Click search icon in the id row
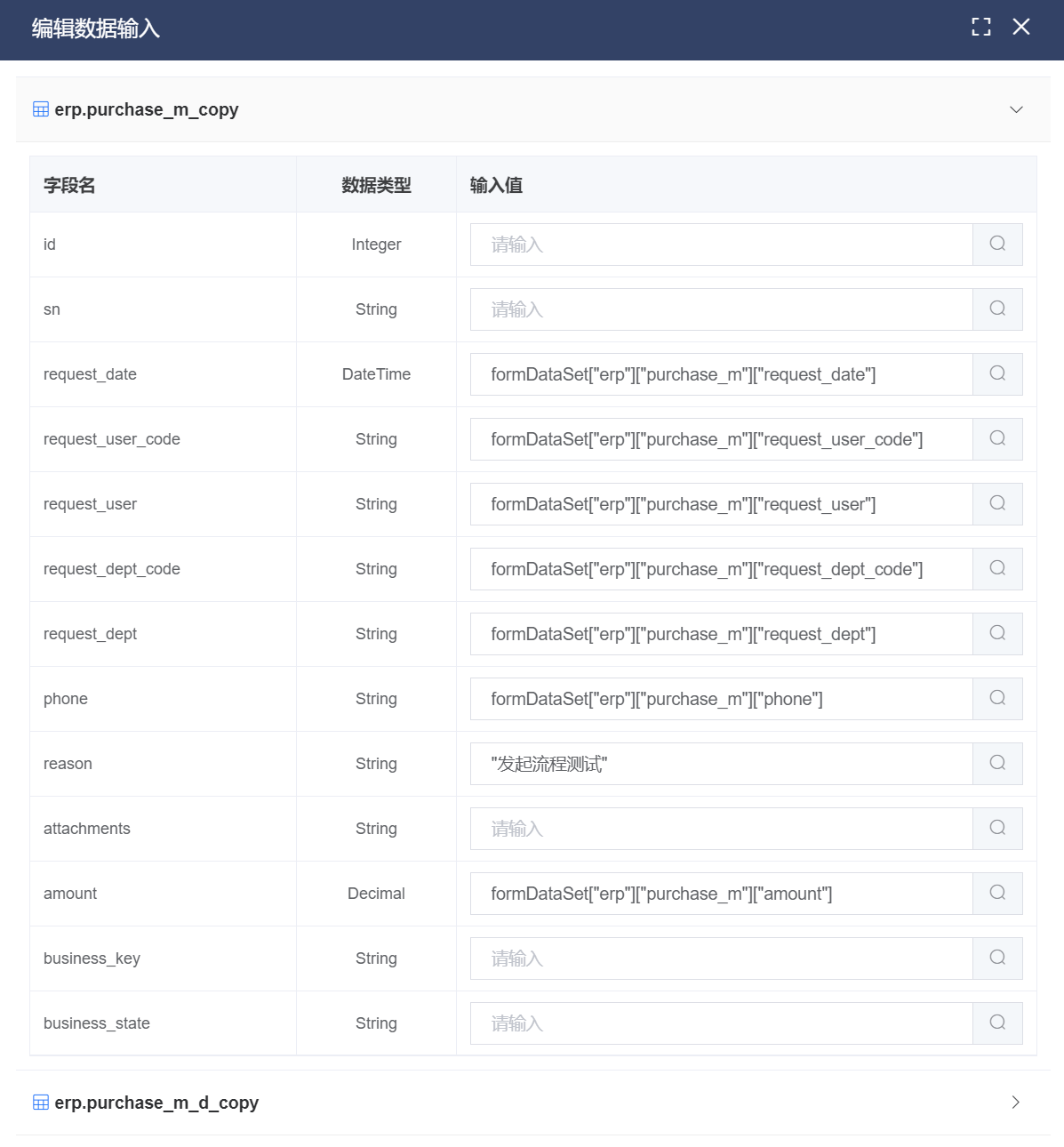 pos(997,245)
